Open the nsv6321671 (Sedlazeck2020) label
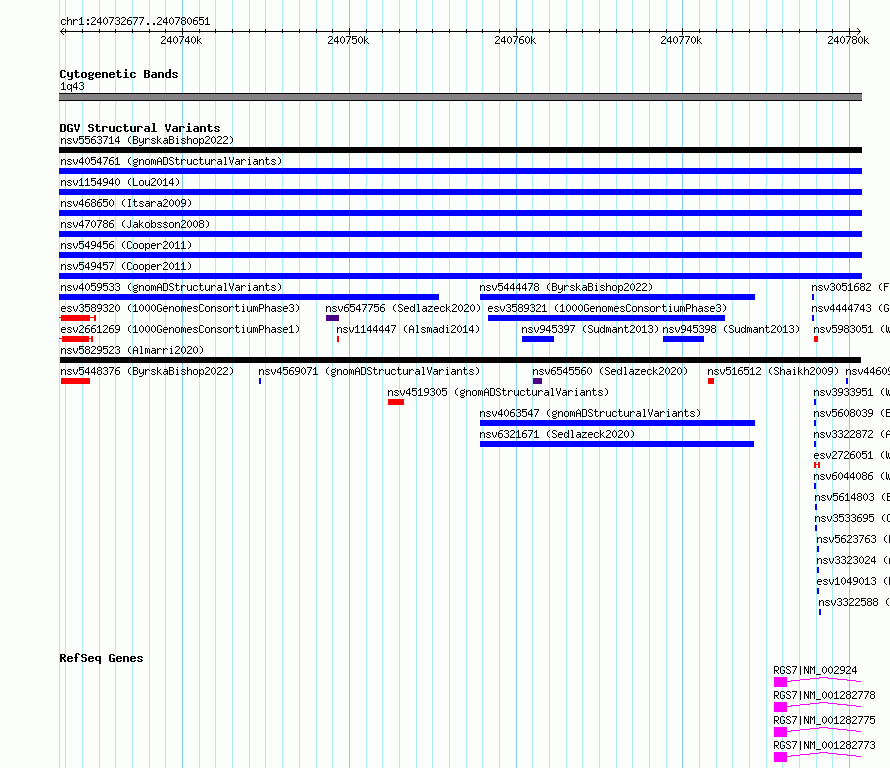The width and height of the screenshot is (890, 768). 557,434
